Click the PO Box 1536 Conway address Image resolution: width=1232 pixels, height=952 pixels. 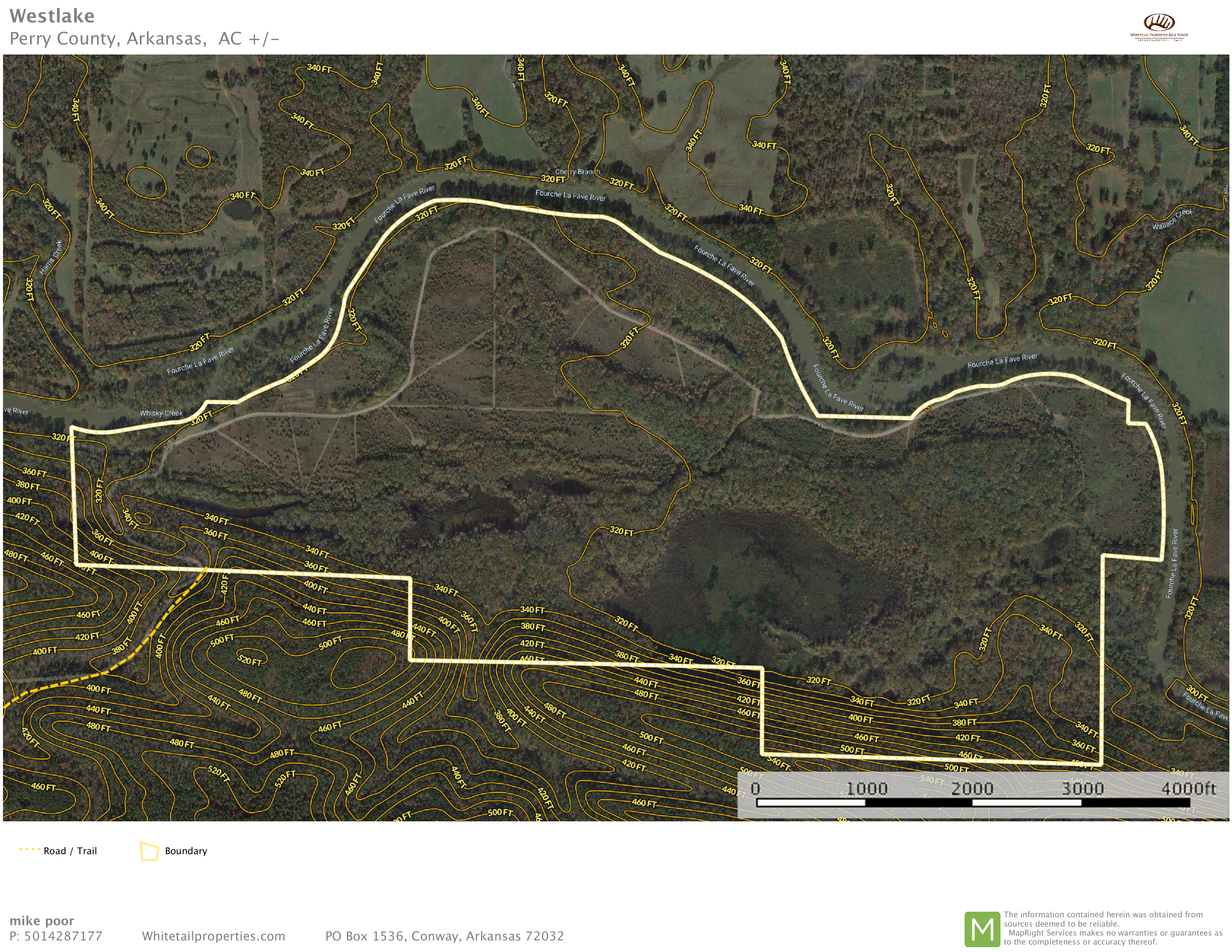(444, 936)
